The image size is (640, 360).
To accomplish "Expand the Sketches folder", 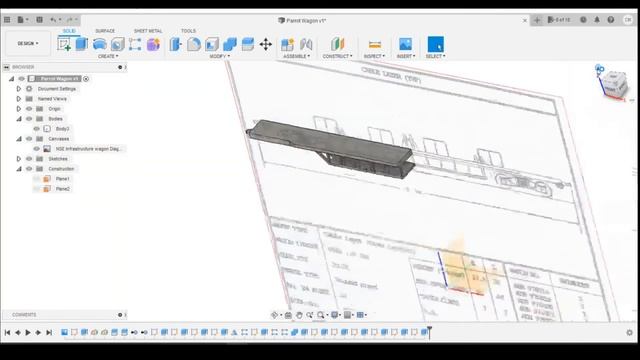I will [19, 159].
